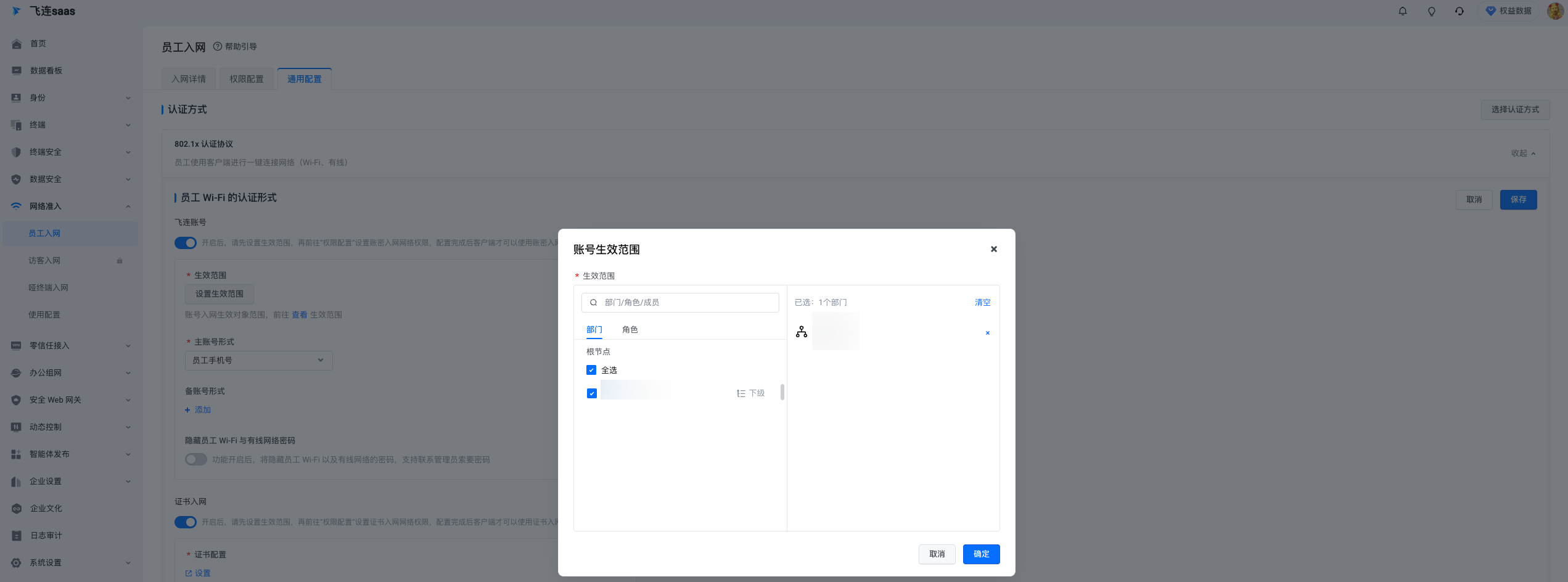This screenshot has height=582, width=1568.
Task: Click the 终端 devices icon
Action: click(17, 125)
